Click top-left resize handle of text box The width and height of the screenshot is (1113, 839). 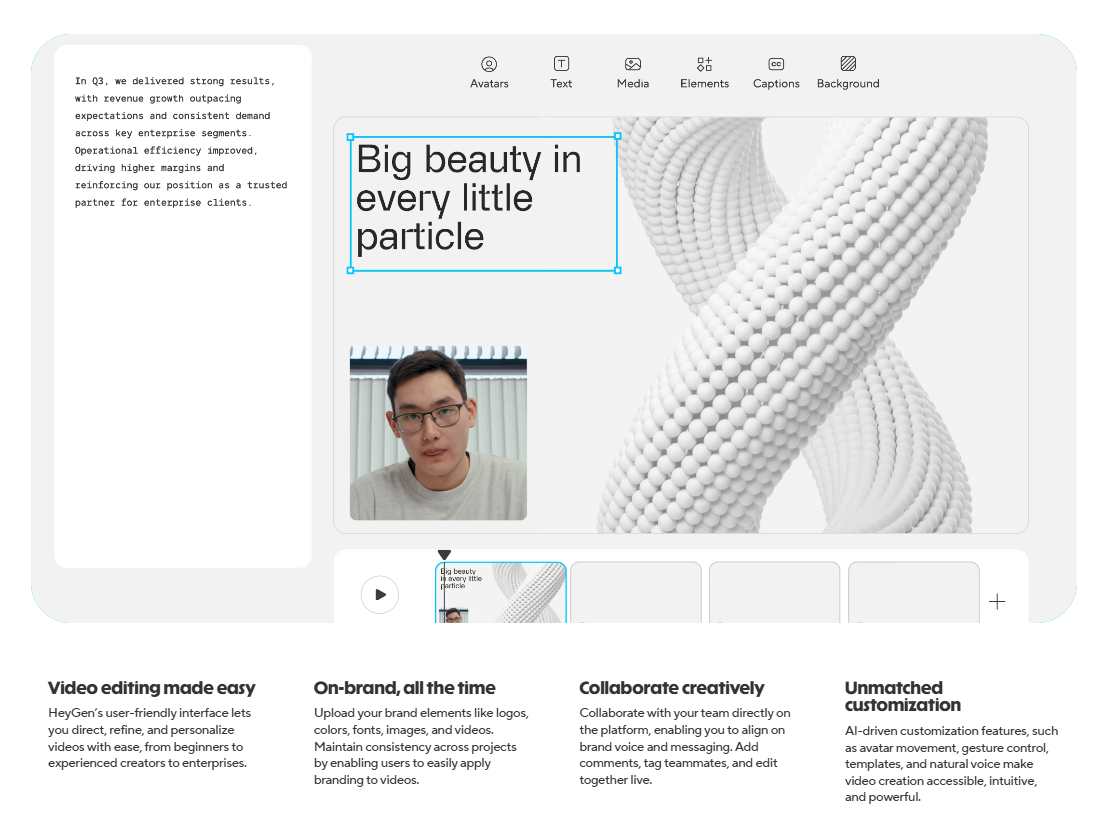(x=350, y=136)
